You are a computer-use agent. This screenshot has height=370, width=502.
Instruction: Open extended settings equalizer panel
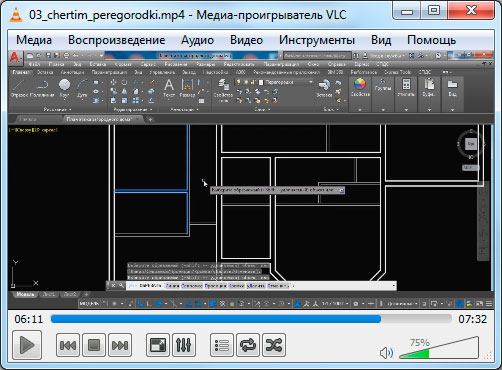point(184,345)
